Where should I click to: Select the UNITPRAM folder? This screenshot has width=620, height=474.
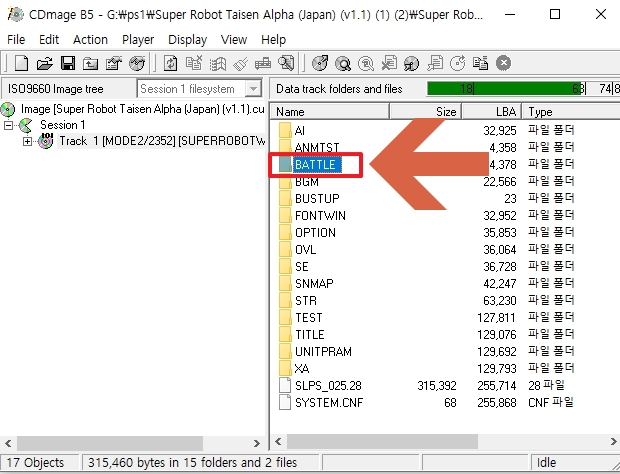click(323, 351)
